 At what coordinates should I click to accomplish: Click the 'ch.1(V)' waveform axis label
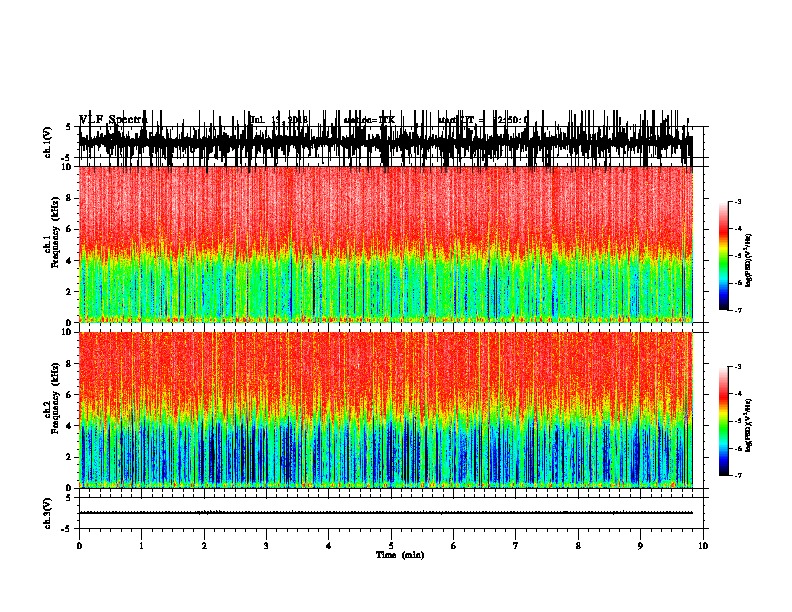[x=48, y=142]
